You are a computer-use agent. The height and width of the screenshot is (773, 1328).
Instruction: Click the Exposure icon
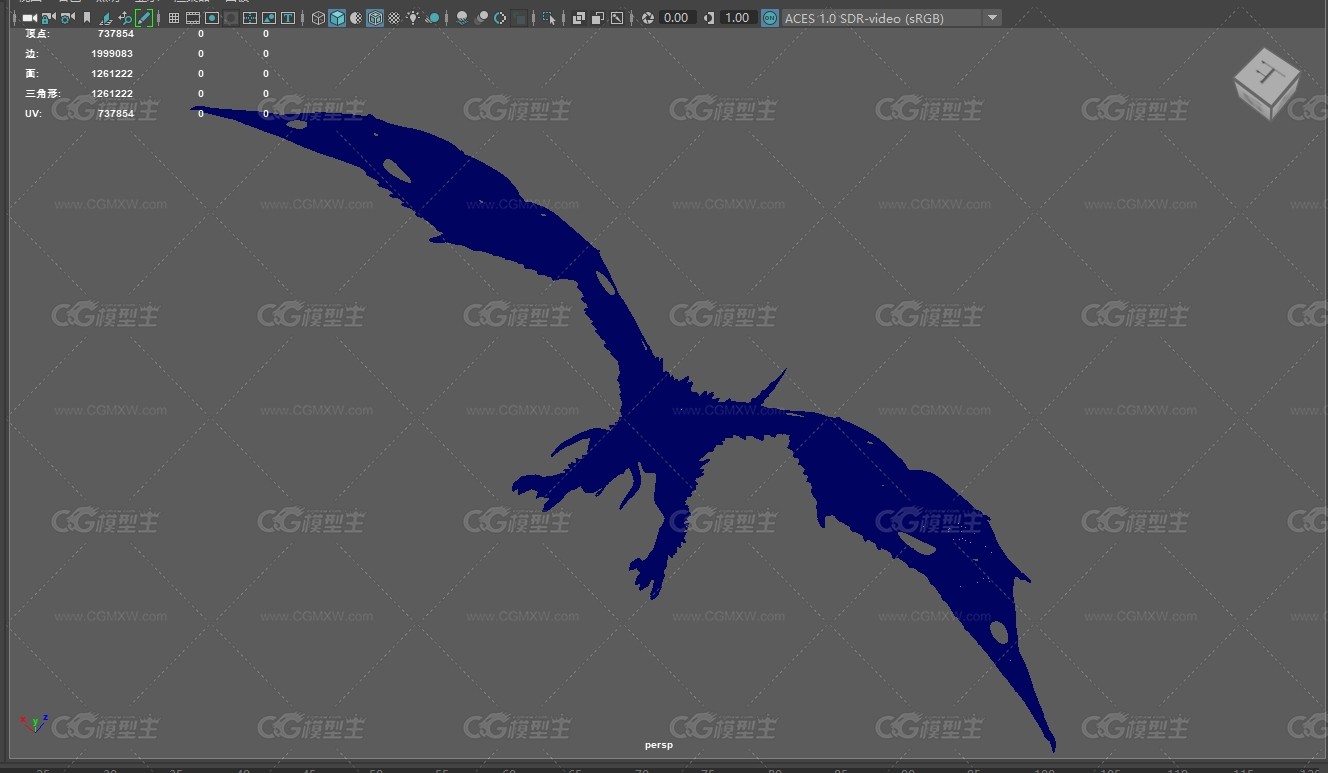point(648,18)
